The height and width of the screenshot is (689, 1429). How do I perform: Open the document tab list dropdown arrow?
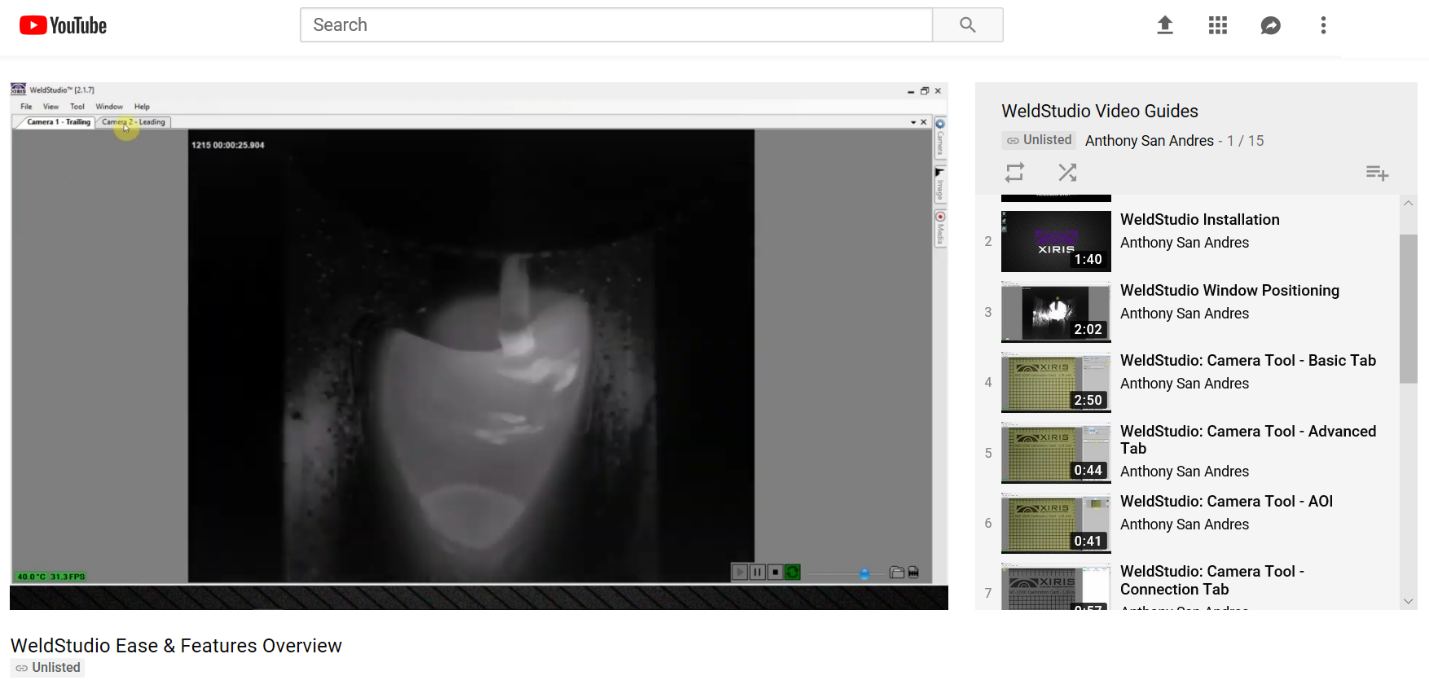click(913, 122)
